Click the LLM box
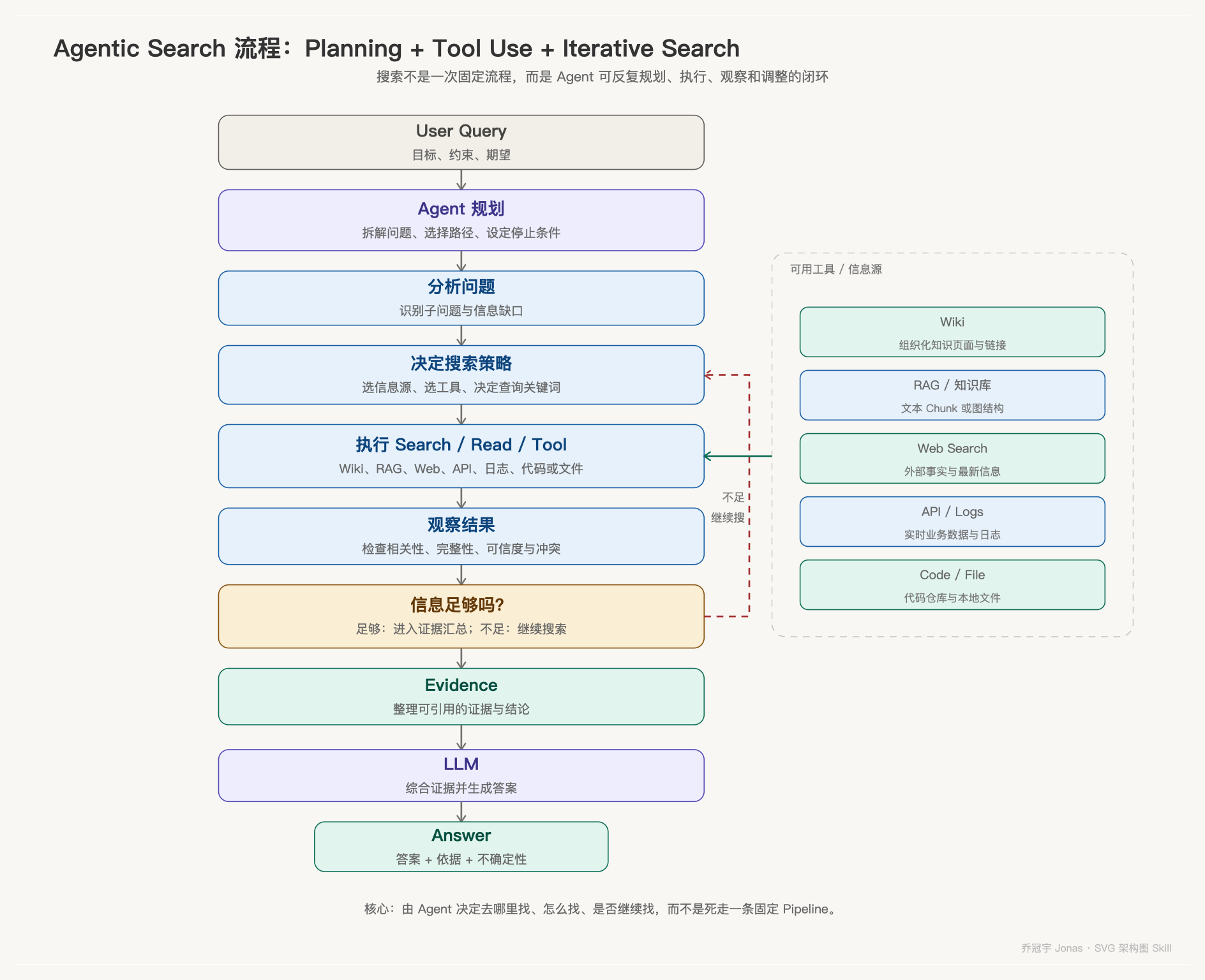This screenshot has width=1205, height=980. pos(461,775)
